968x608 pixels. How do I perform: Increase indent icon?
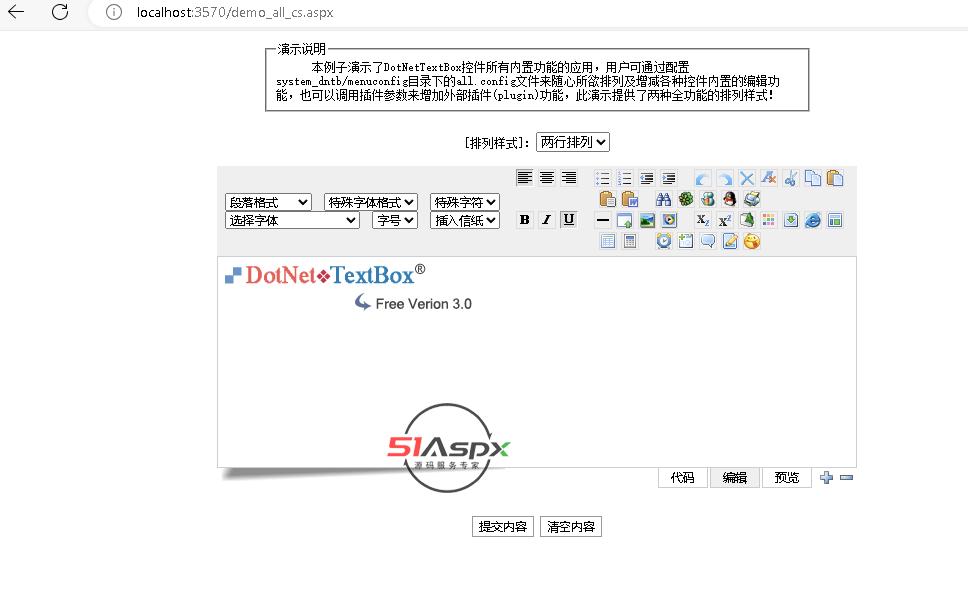[x=669, y=178]
